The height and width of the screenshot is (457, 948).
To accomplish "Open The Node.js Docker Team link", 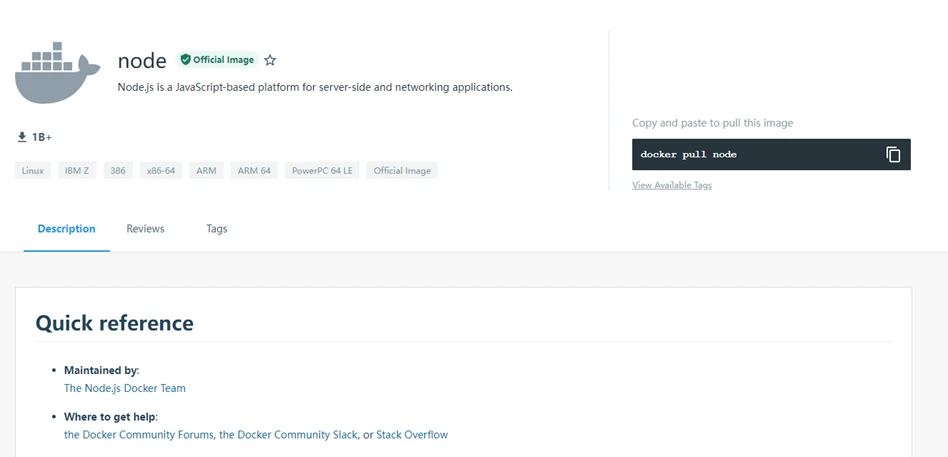I will tap(125, 388).
